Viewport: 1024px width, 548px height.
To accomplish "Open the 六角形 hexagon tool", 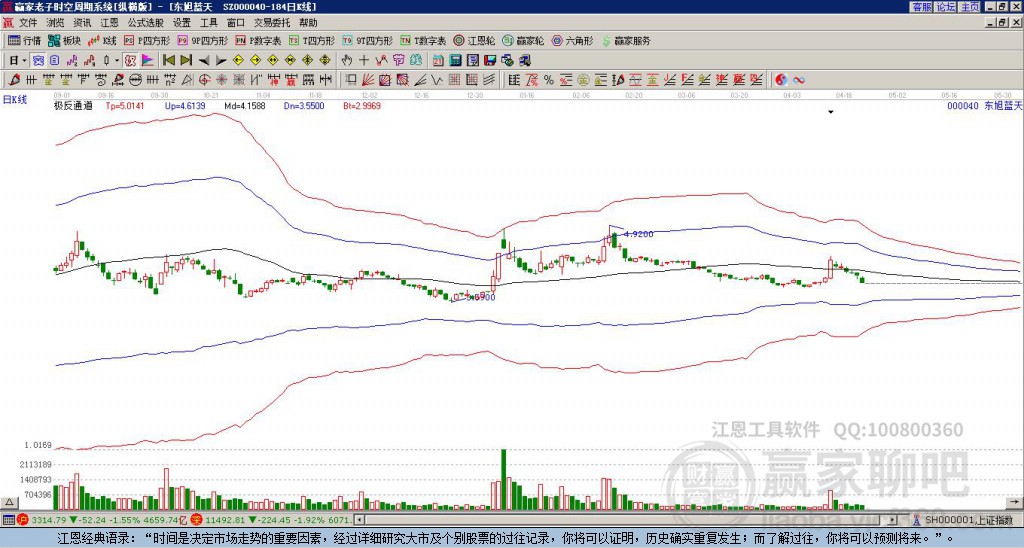I will click(x=573, y=40).
